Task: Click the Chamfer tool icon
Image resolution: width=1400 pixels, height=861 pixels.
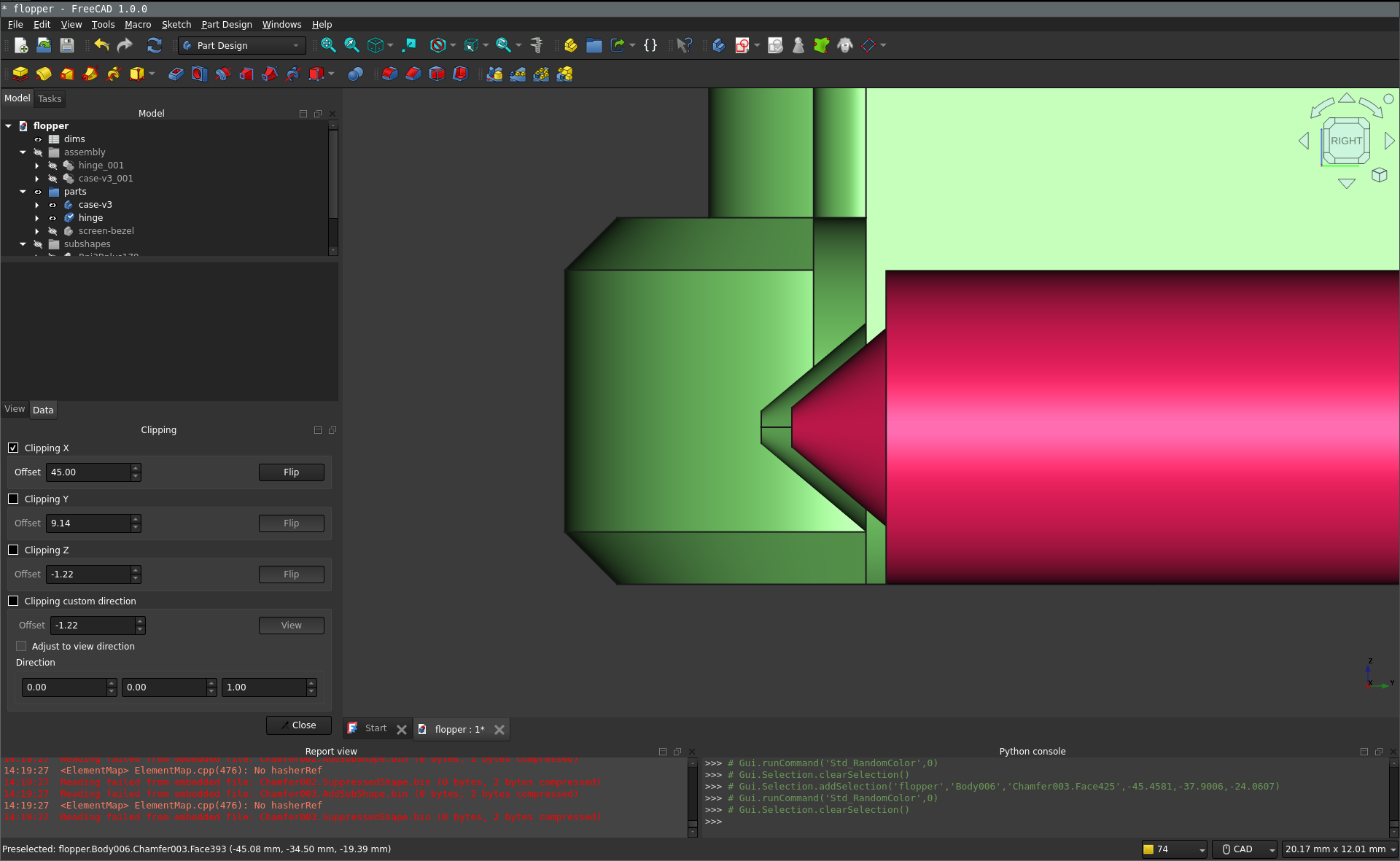Action: 413,74
